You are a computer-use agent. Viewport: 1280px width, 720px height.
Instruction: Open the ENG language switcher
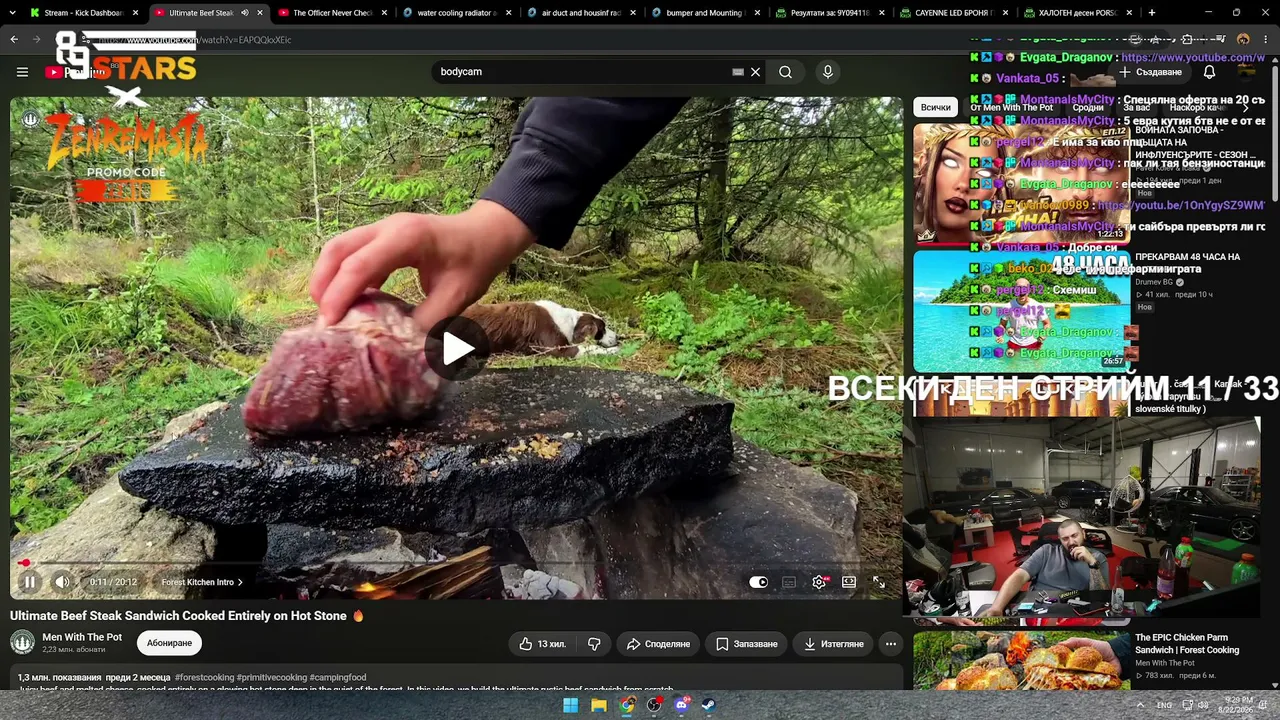pos(1164,705)
